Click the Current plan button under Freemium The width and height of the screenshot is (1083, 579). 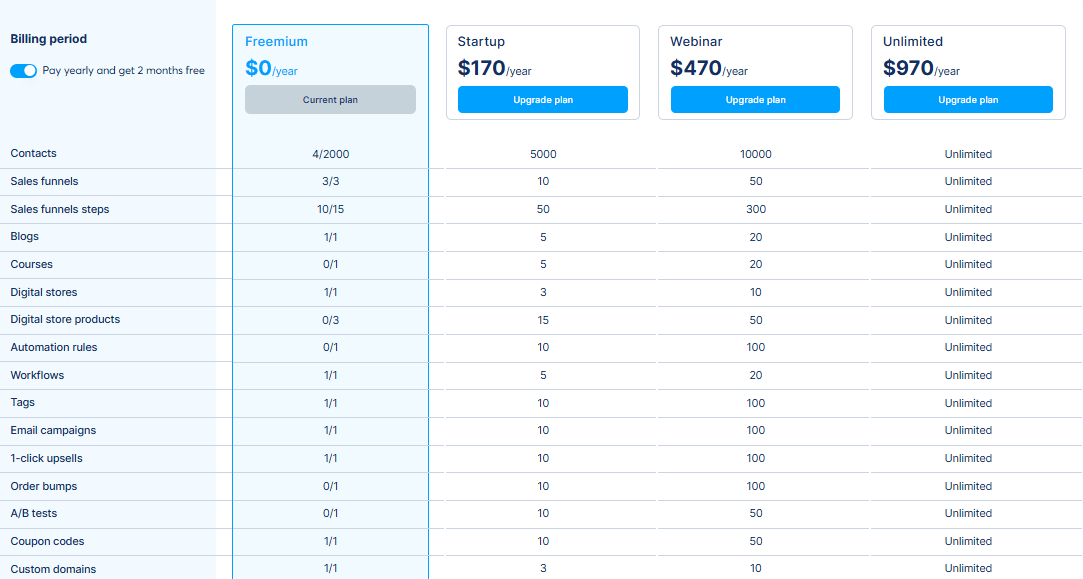(x=330, y=100)
